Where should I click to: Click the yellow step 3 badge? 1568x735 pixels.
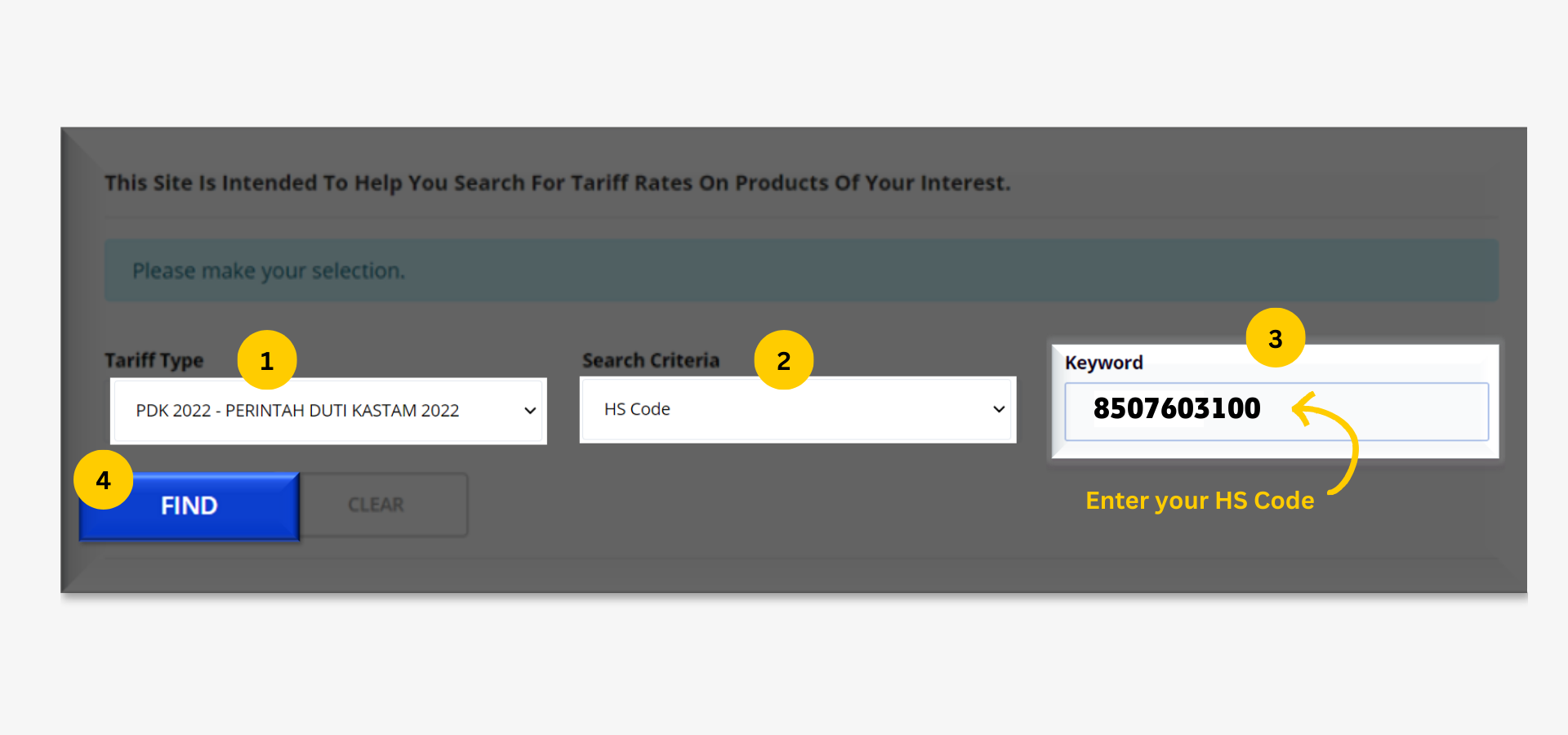point(1275,338)
